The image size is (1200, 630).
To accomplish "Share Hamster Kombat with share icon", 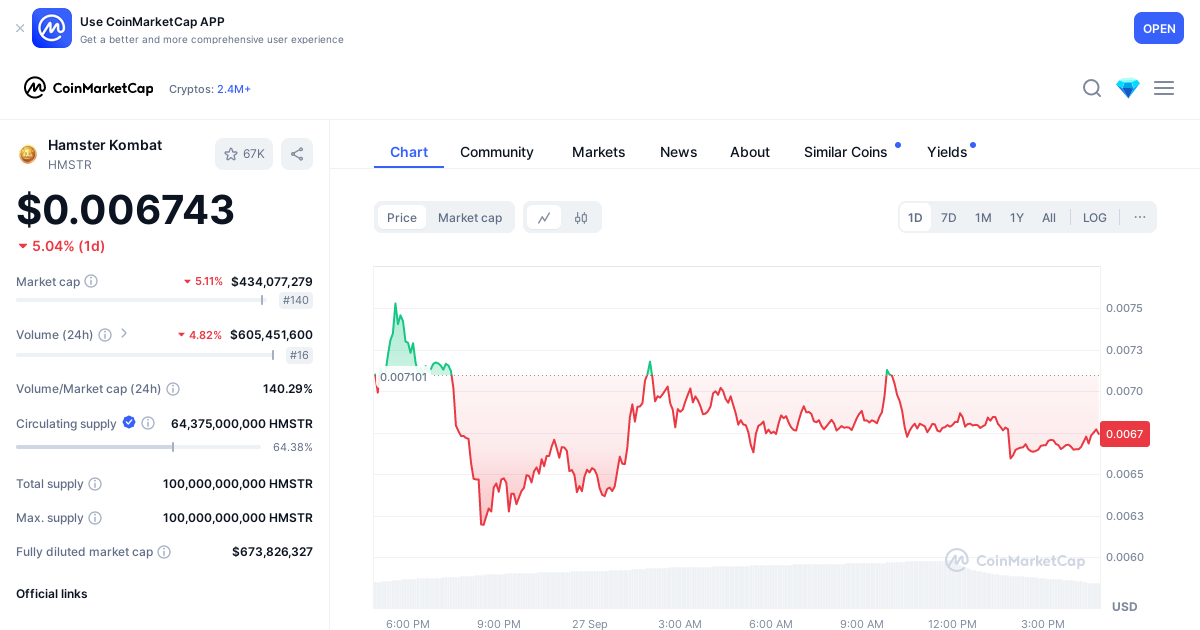I will [297, 154].
